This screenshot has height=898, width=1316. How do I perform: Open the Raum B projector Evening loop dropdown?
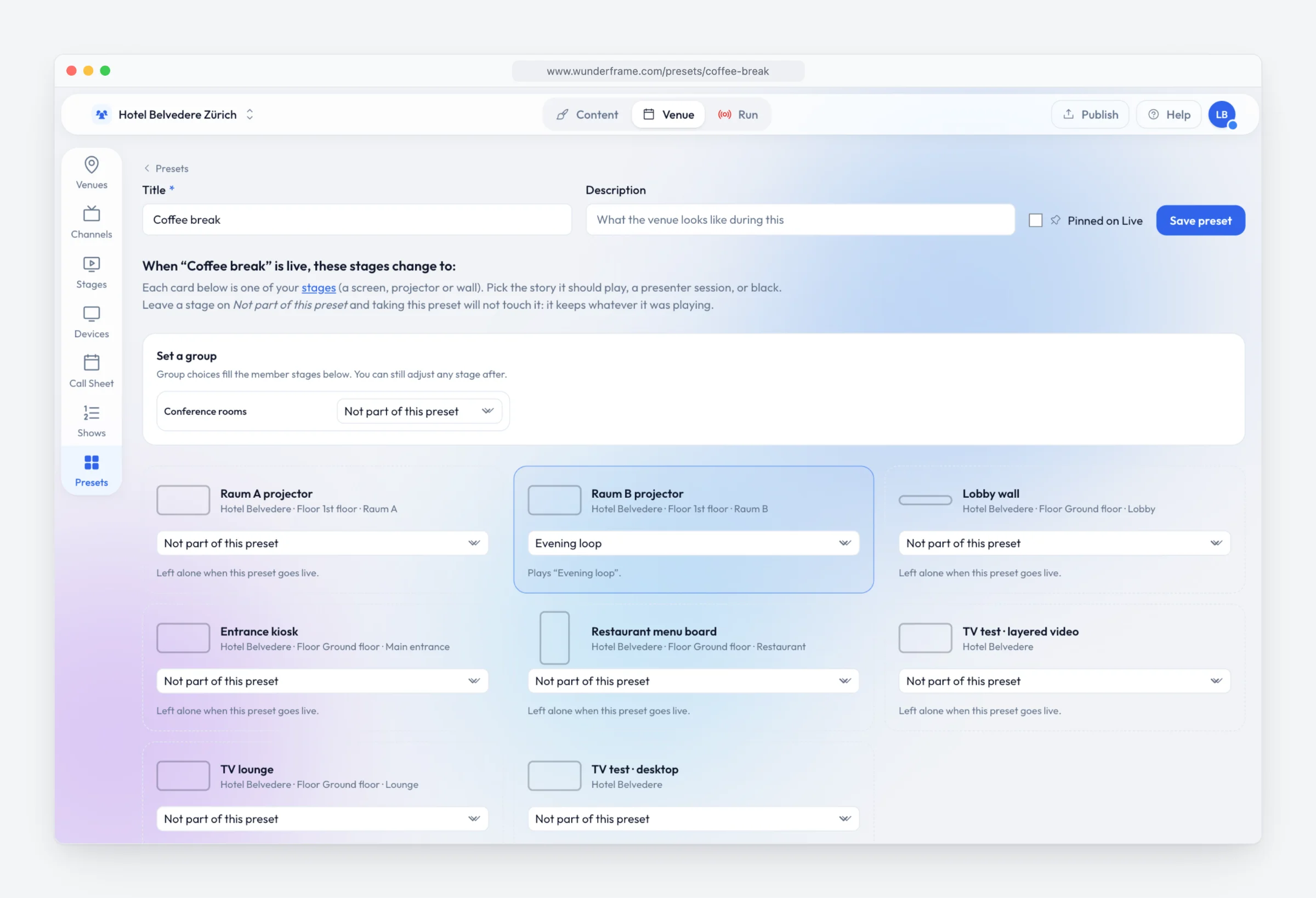click(693, 543)
